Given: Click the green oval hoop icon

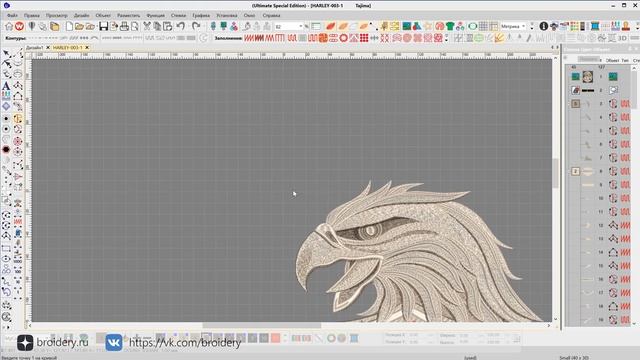Looking at the screenshot, I should point(473,27).
